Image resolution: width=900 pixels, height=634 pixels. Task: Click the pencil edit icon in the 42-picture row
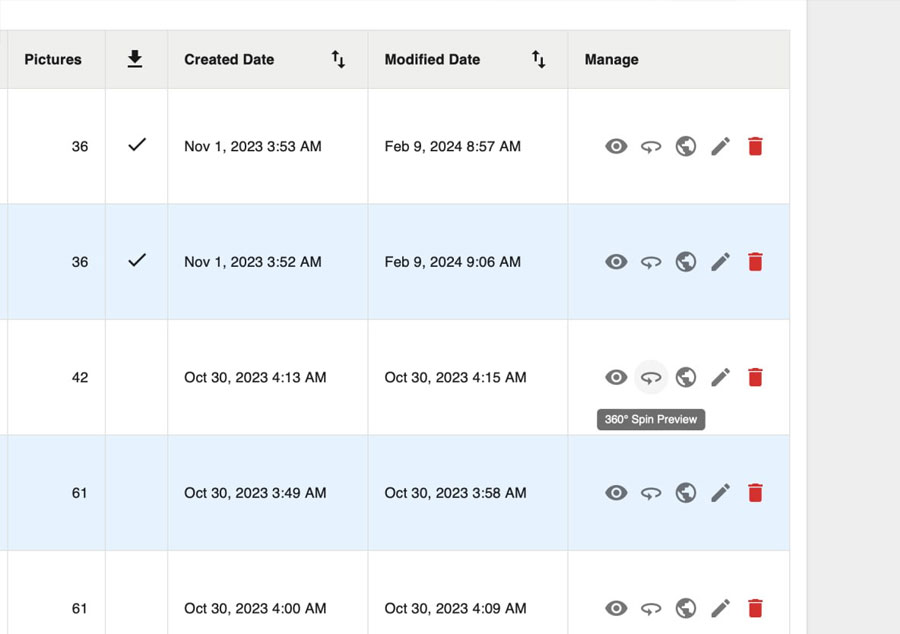[720, 377]
